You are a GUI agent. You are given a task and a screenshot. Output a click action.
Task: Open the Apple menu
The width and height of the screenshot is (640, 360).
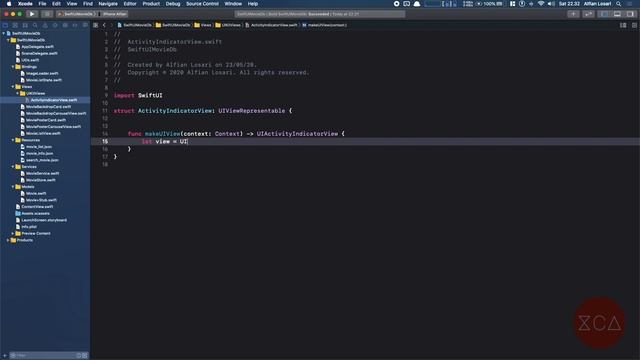click(x=9, y=4)
